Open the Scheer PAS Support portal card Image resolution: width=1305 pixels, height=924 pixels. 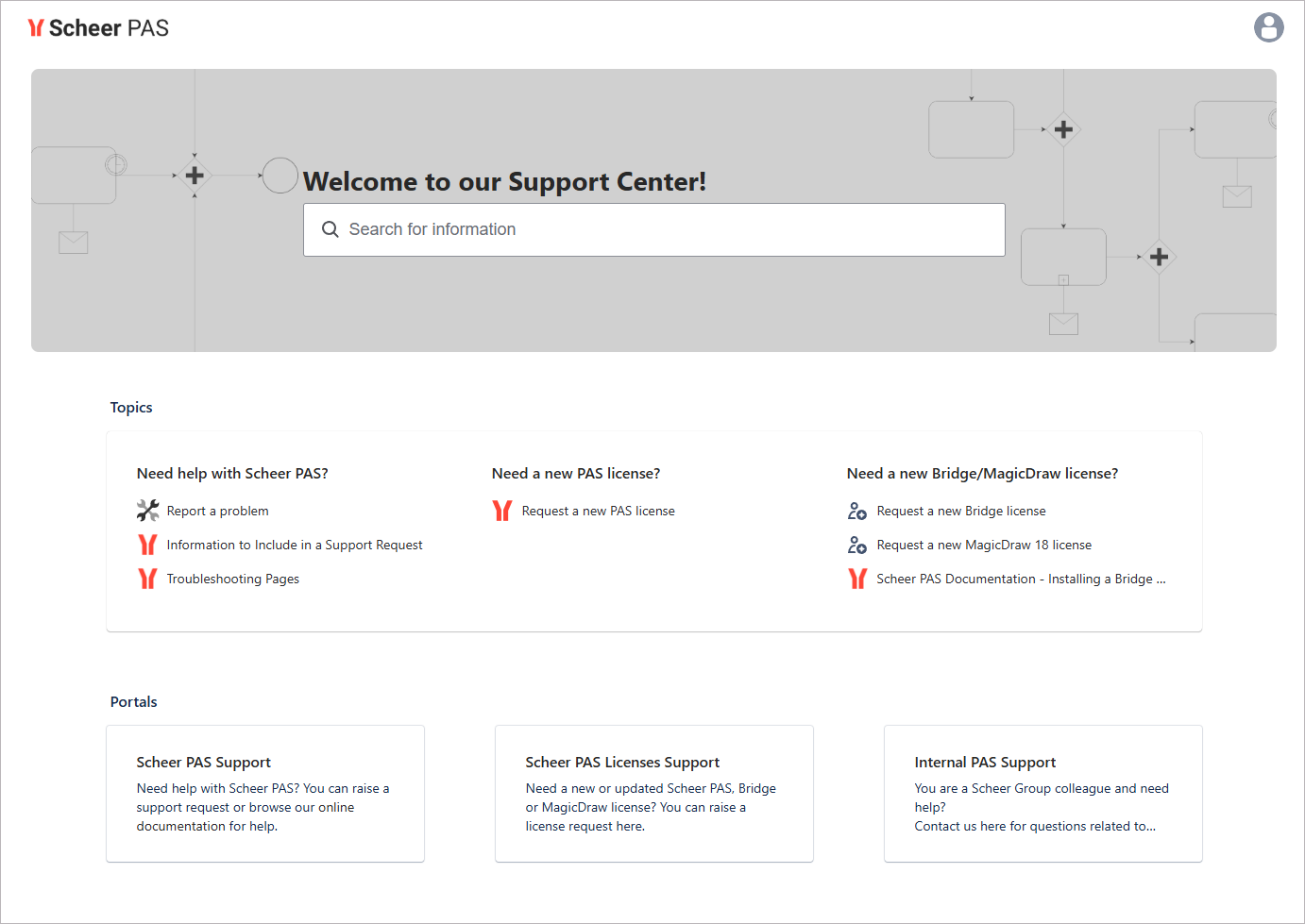(265, 793)
